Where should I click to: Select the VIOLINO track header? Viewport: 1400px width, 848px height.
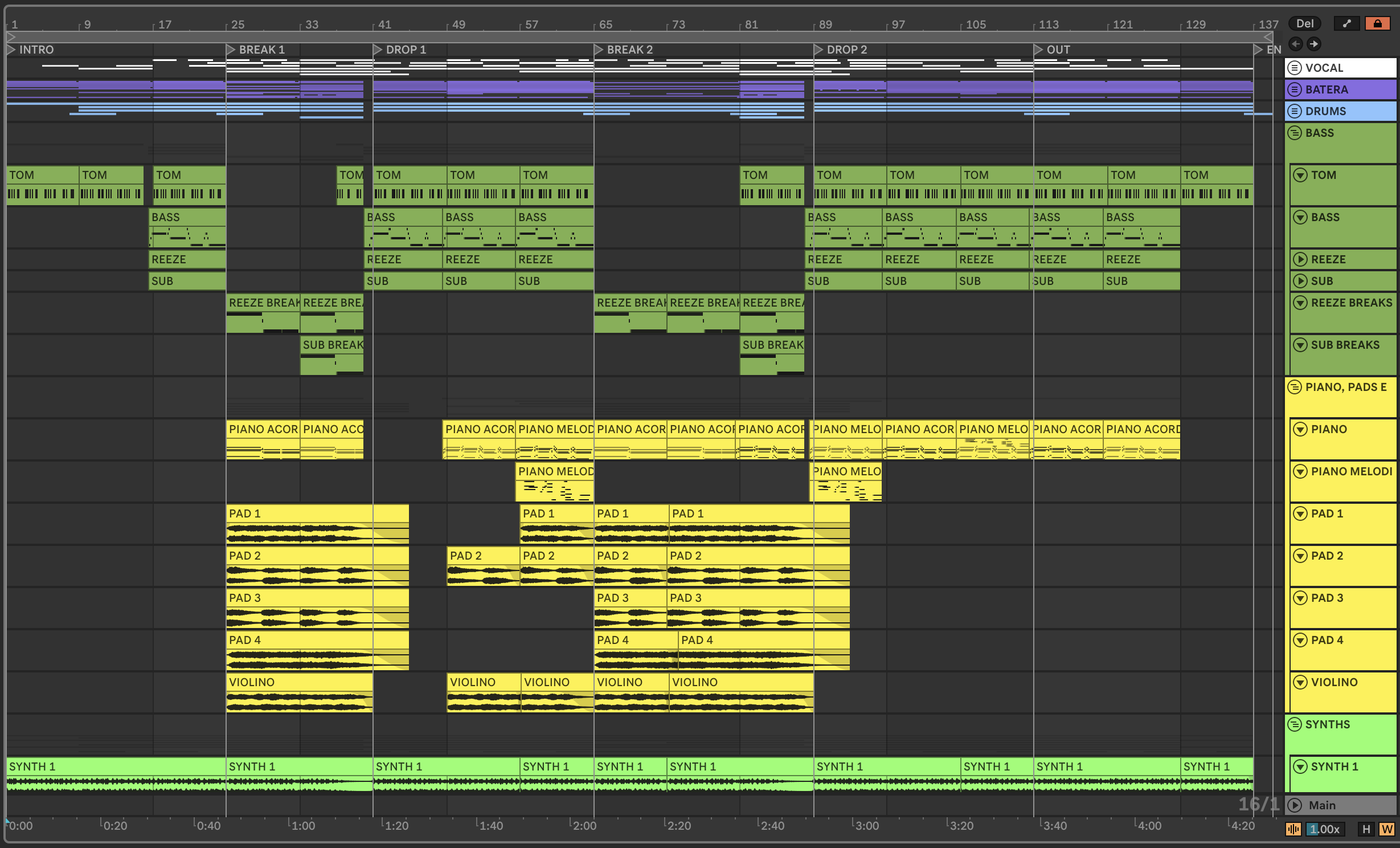click(1334, 682)
